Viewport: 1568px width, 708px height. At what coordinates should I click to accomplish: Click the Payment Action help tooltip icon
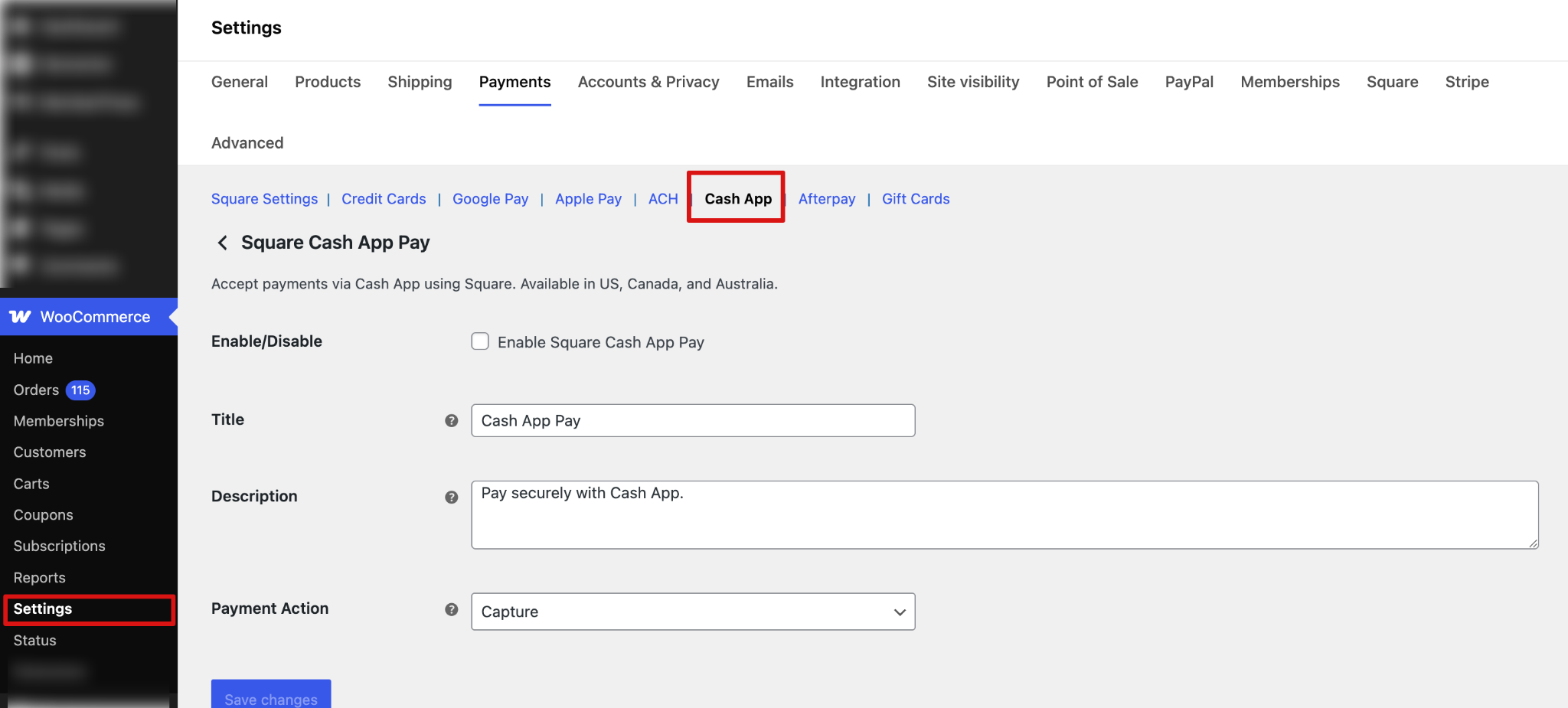(x=451, y=609)
